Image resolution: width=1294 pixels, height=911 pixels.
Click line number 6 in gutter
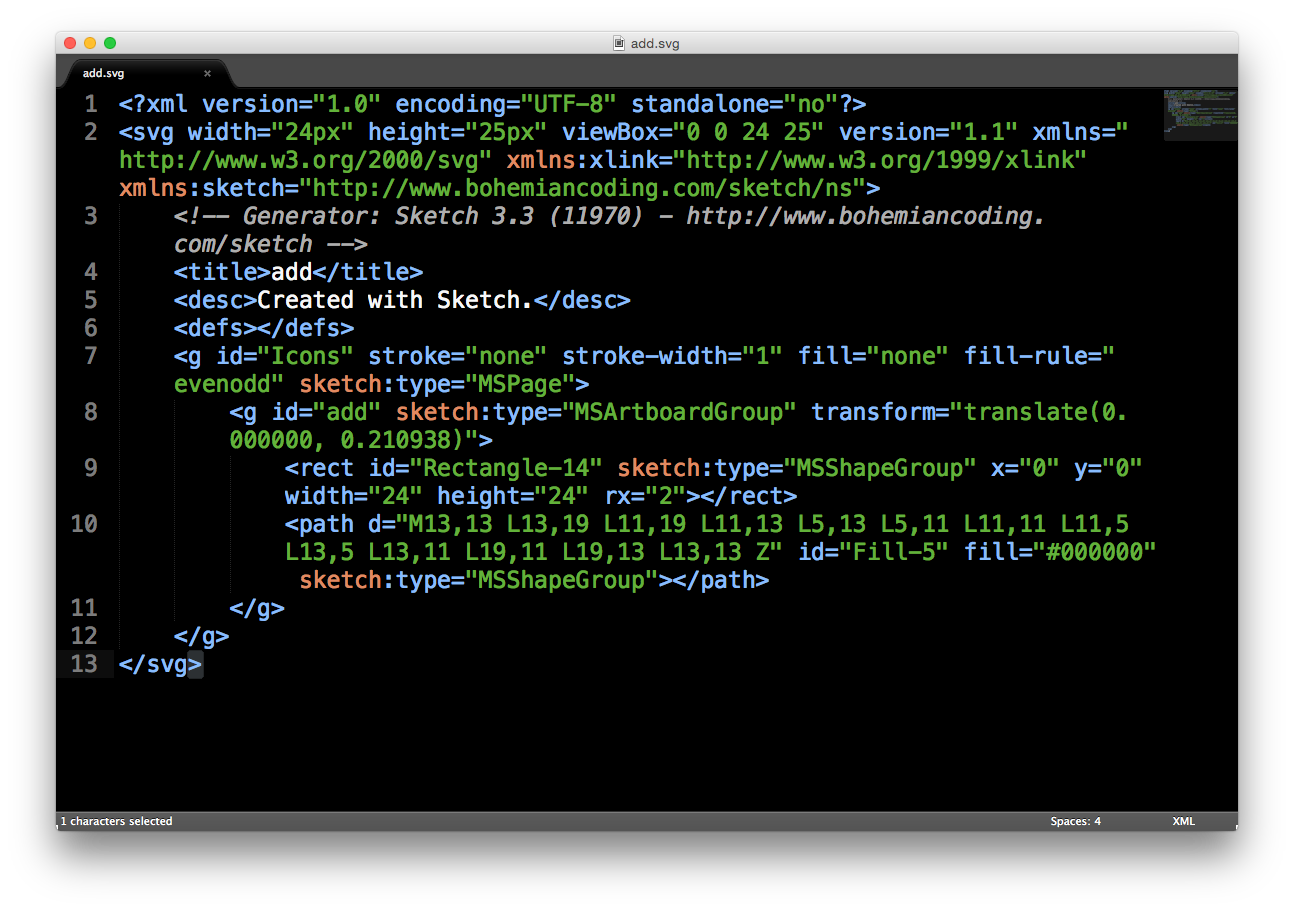(x=91, y=328)
